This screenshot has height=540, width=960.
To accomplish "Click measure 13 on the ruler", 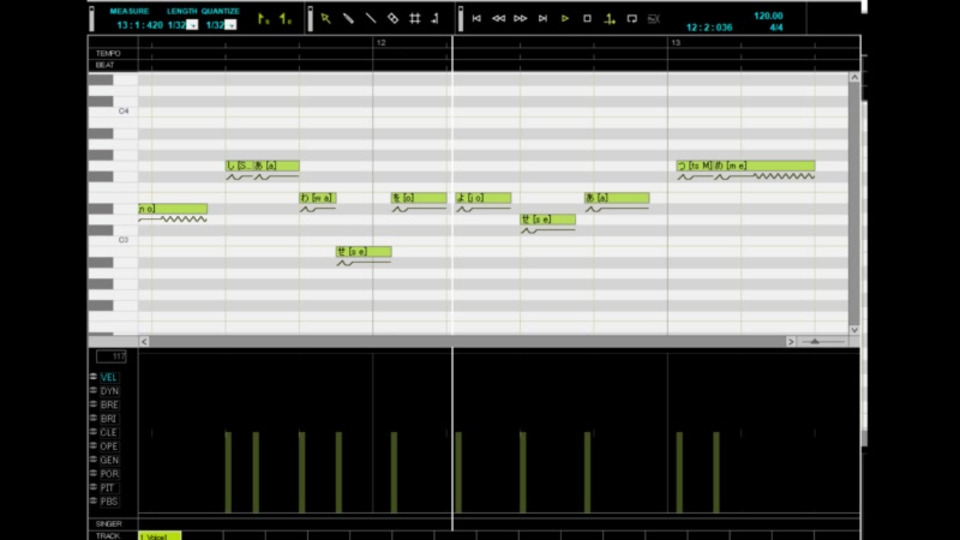I will tap(676, 43).
